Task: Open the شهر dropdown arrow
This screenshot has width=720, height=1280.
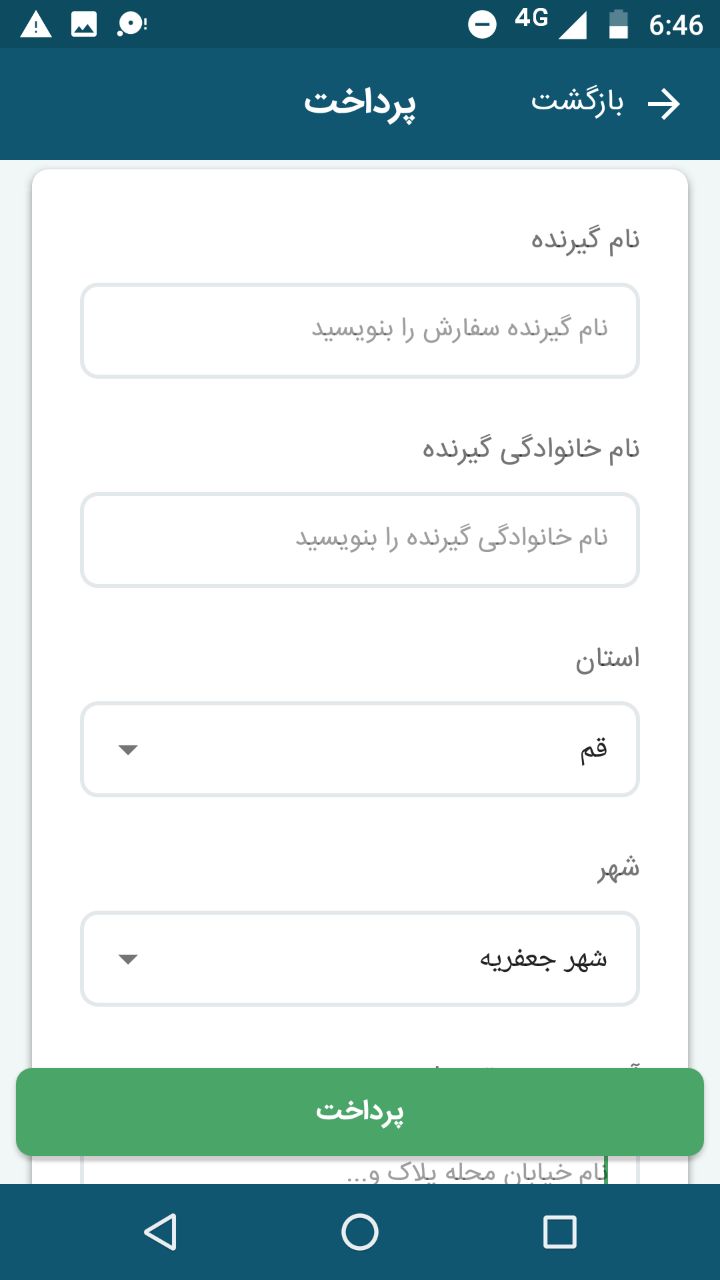Action: click(128, 960)
